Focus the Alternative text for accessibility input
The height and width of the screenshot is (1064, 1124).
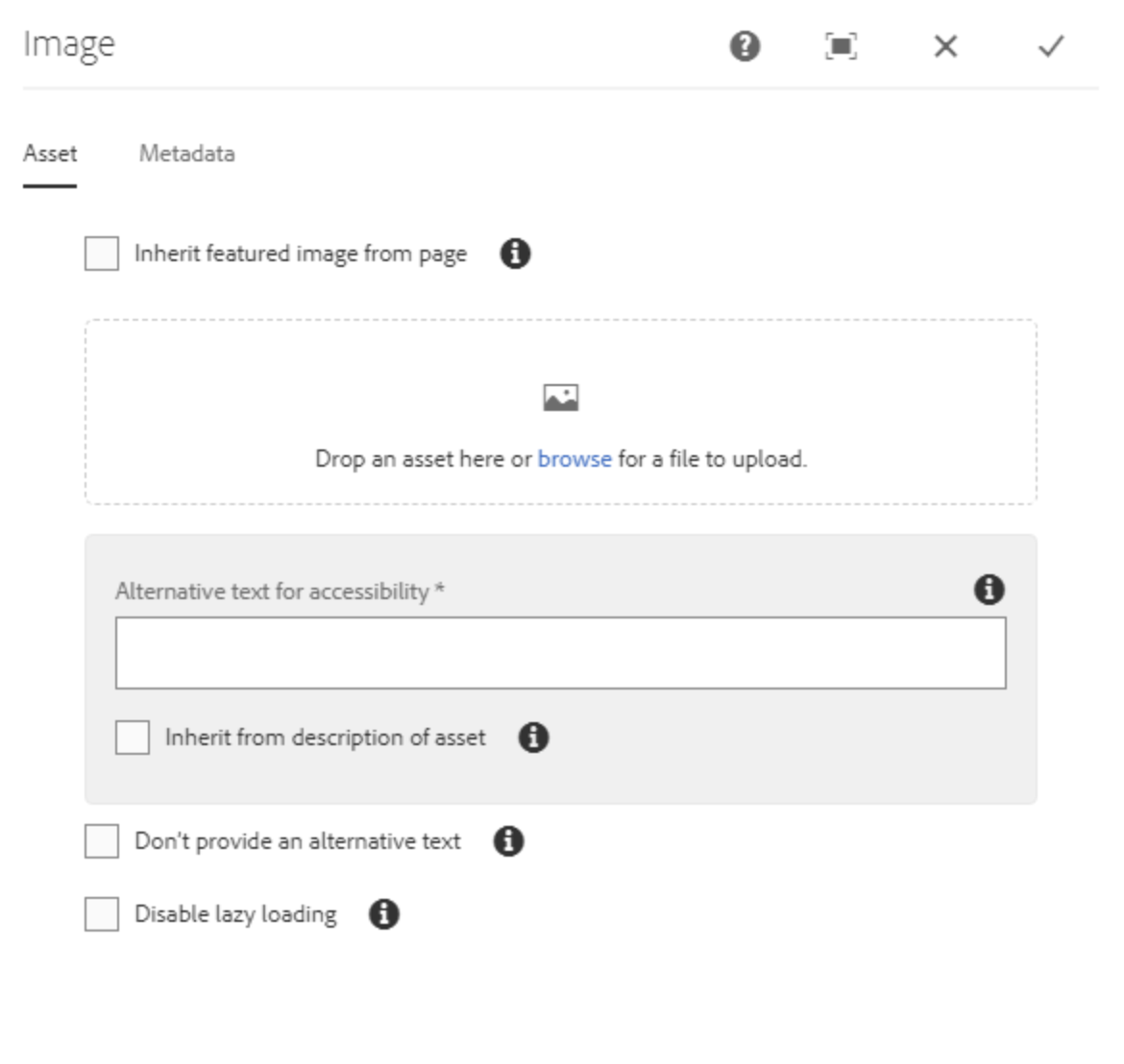(x=560, y=653)
